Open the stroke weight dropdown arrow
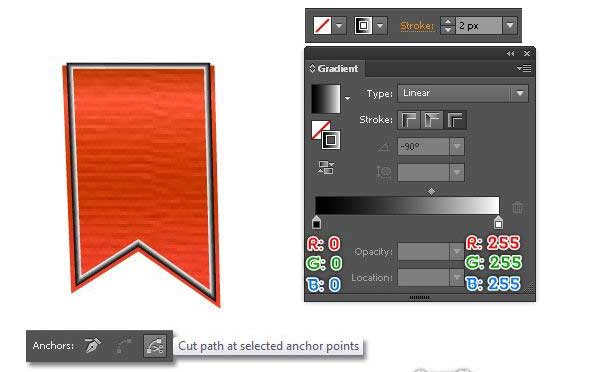Image resolution: width=600 pixels, height=372 pixels. [510, 26]
